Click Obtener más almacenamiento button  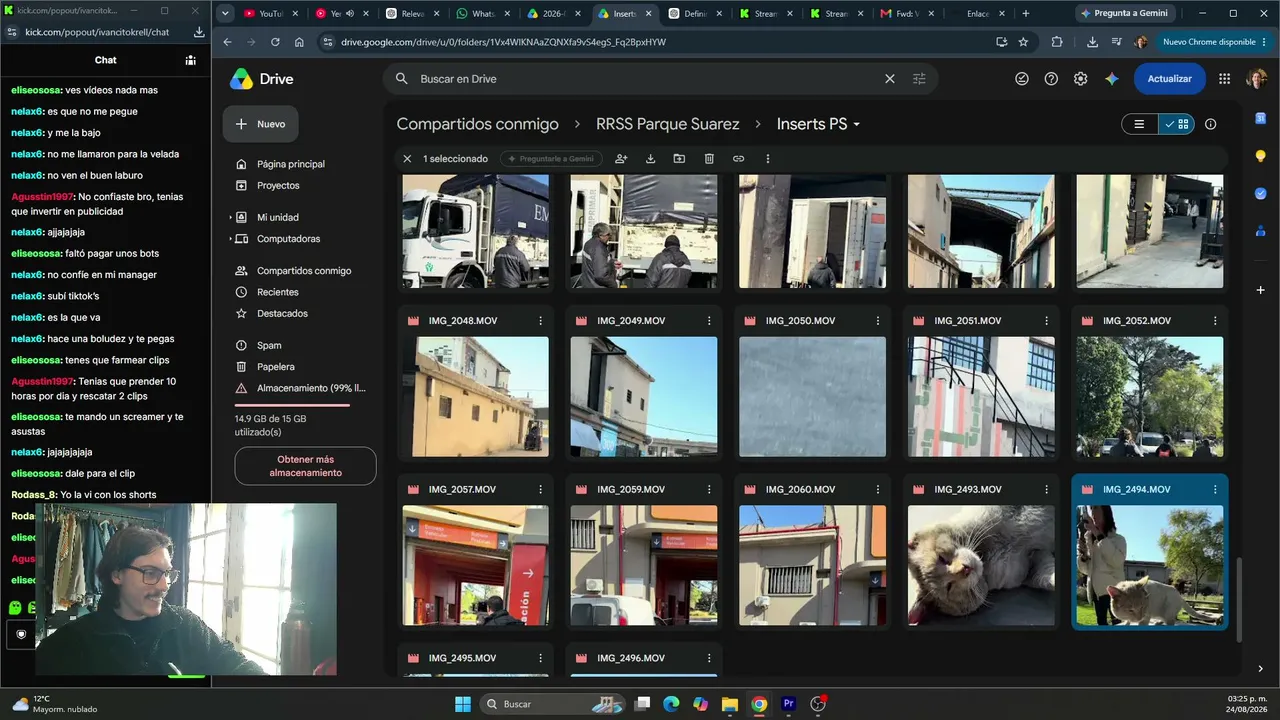pyautogui.click(x=305, y=466)
